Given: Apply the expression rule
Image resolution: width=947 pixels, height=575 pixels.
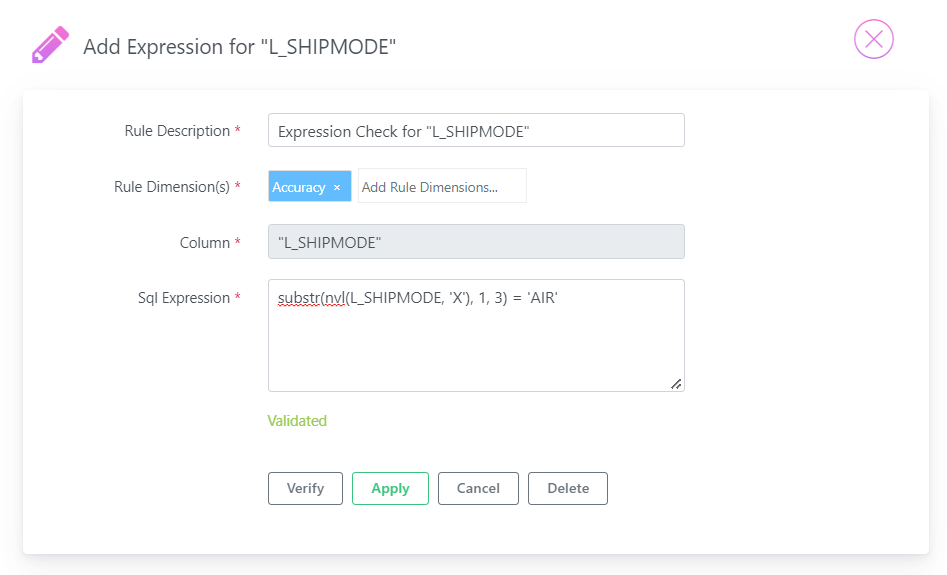Looking at the screenshot, I should coord(390,488).
